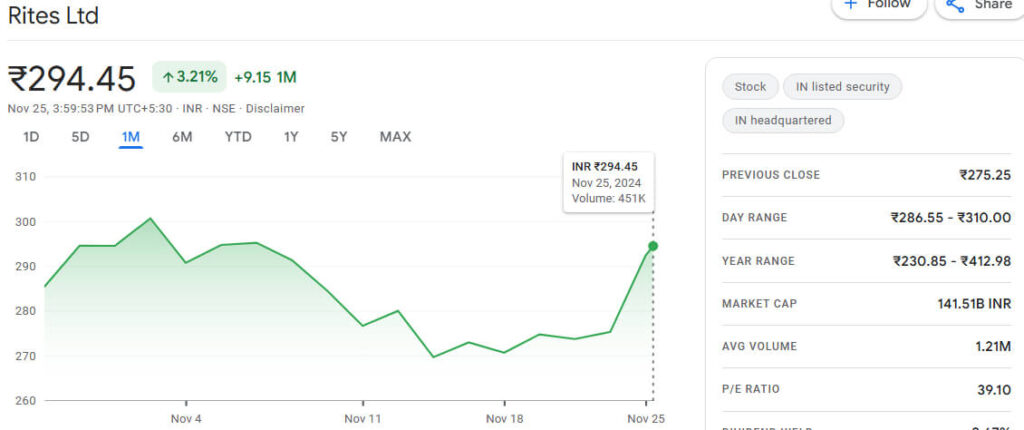Screen dimensions: 1024x430
Task: Click the Nov 18 axis label
Action: coord(504,419)
